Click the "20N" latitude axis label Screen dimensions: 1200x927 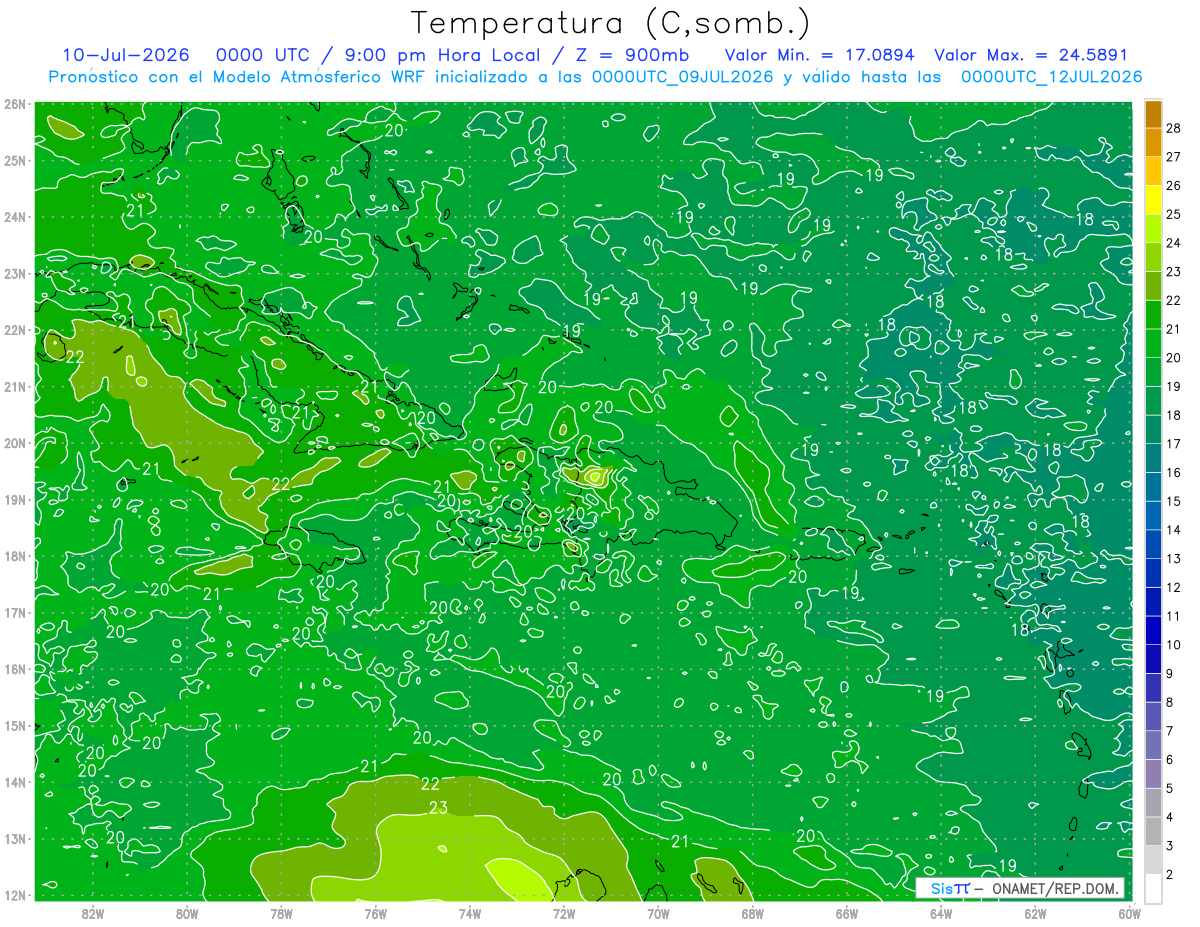tap(14, 443)
